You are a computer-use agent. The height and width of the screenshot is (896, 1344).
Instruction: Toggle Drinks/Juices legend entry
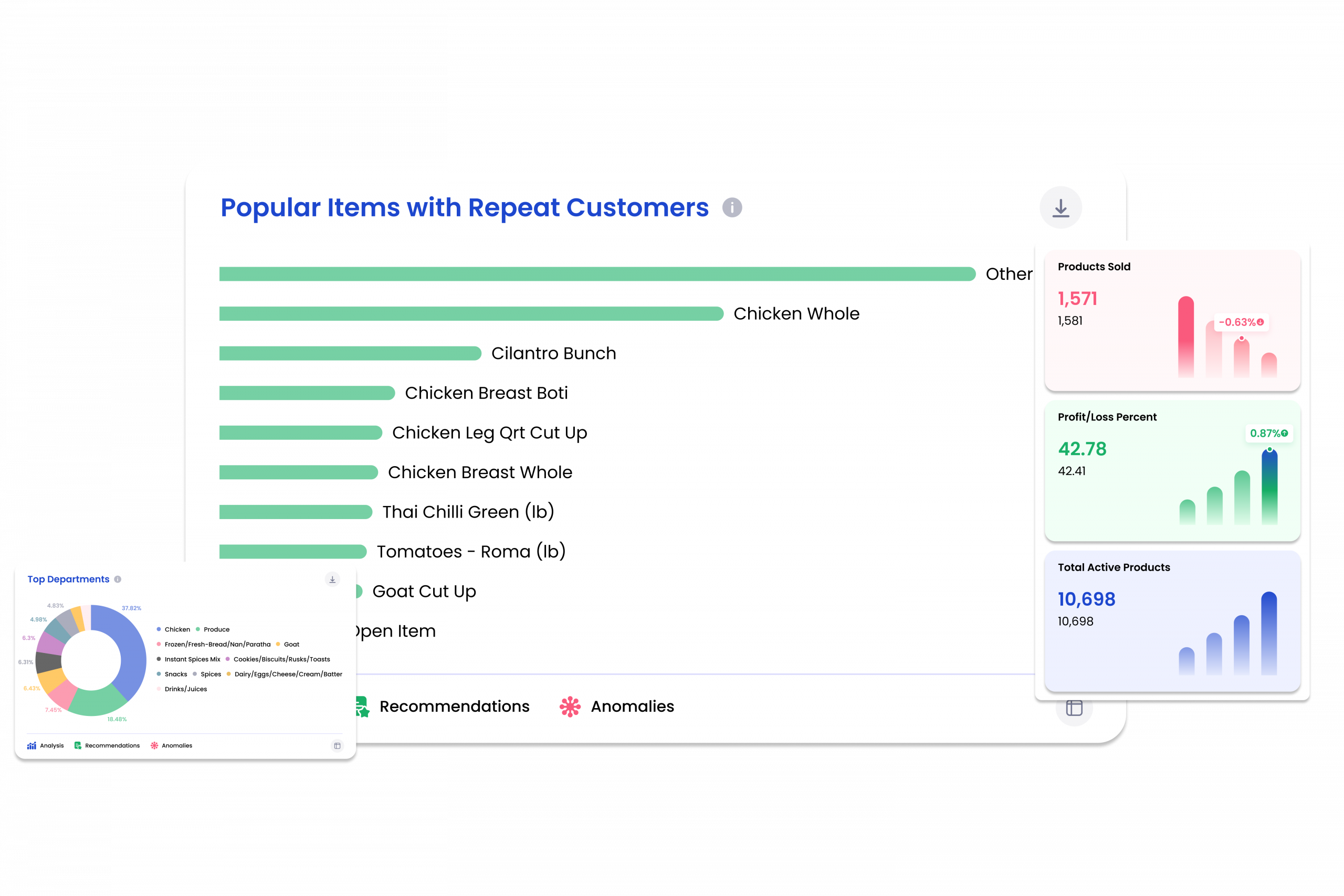point(186,689)
